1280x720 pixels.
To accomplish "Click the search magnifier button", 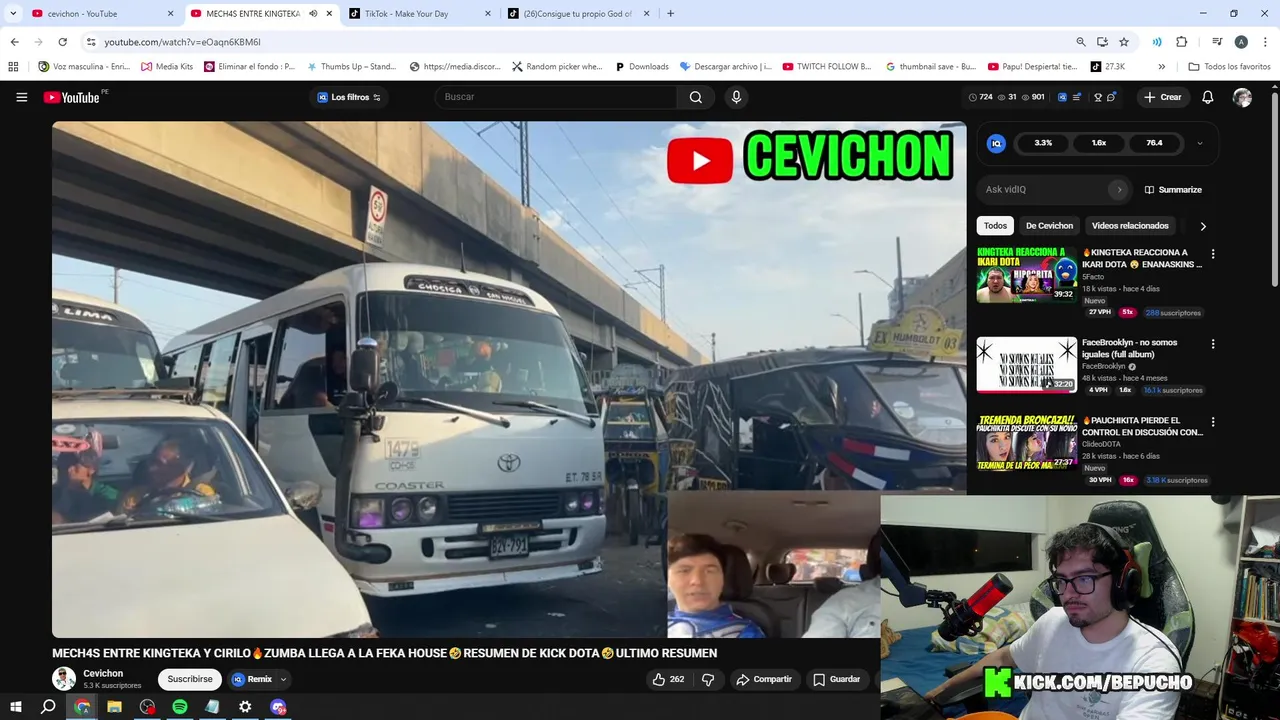I will [x=695, y=97].
